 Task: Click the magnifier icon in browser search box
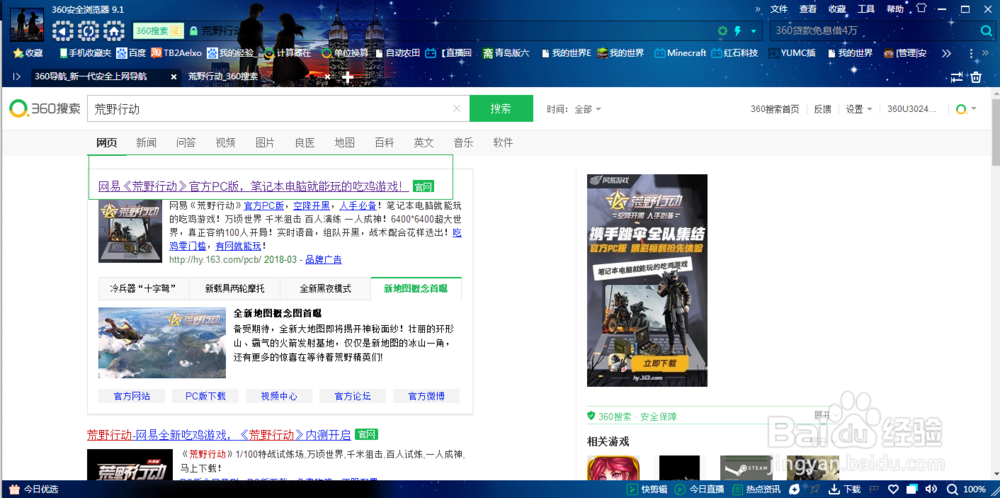[x=987, y=31]
